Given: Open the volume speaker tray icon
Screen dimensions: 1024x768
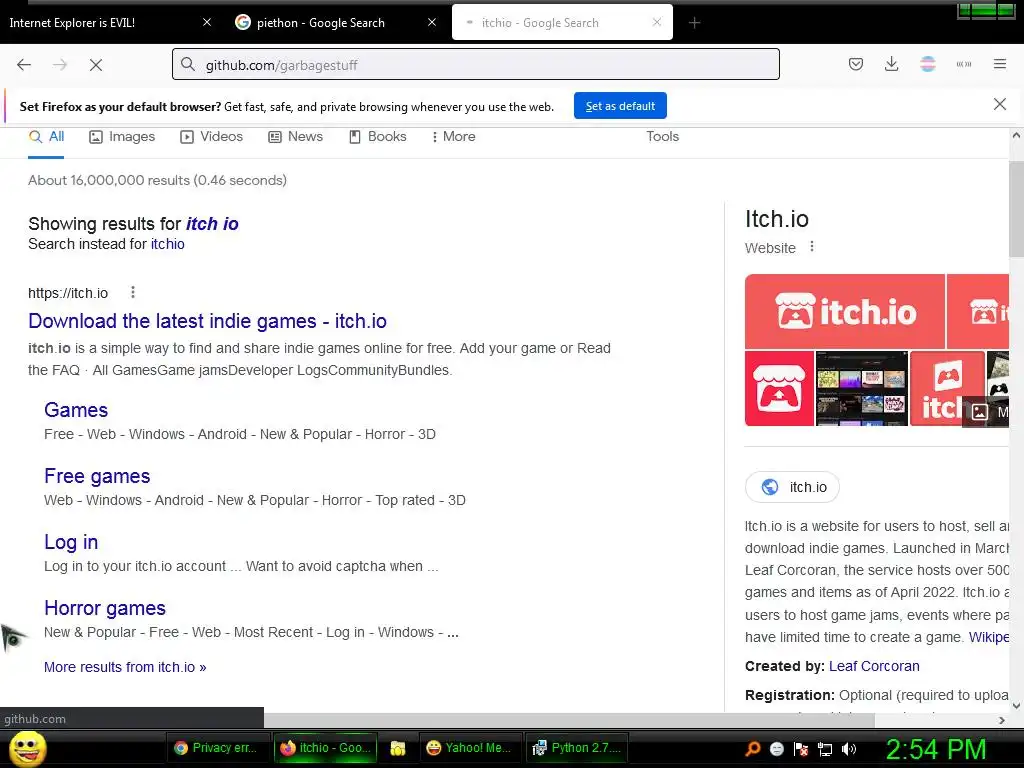Looking at the screenshot, I should (849, 749).
